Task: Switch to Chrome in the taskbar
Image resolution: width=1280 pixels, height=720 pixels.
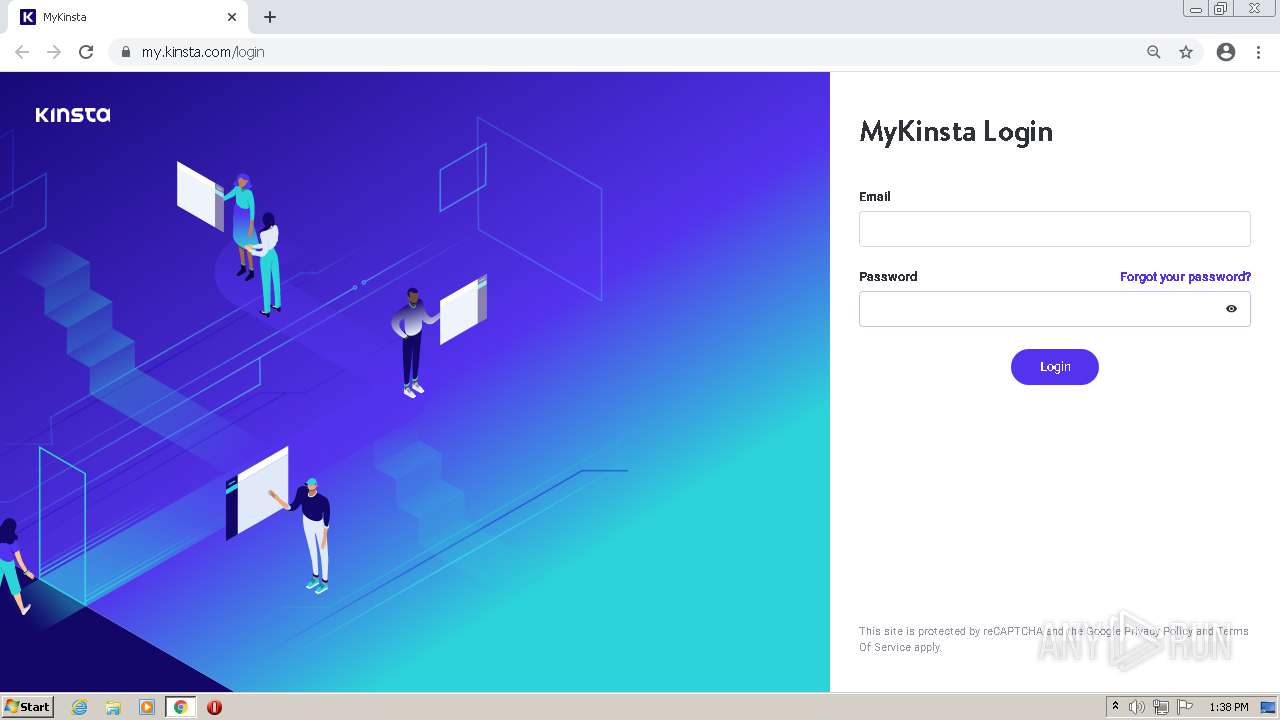Action: click(180, 707)
